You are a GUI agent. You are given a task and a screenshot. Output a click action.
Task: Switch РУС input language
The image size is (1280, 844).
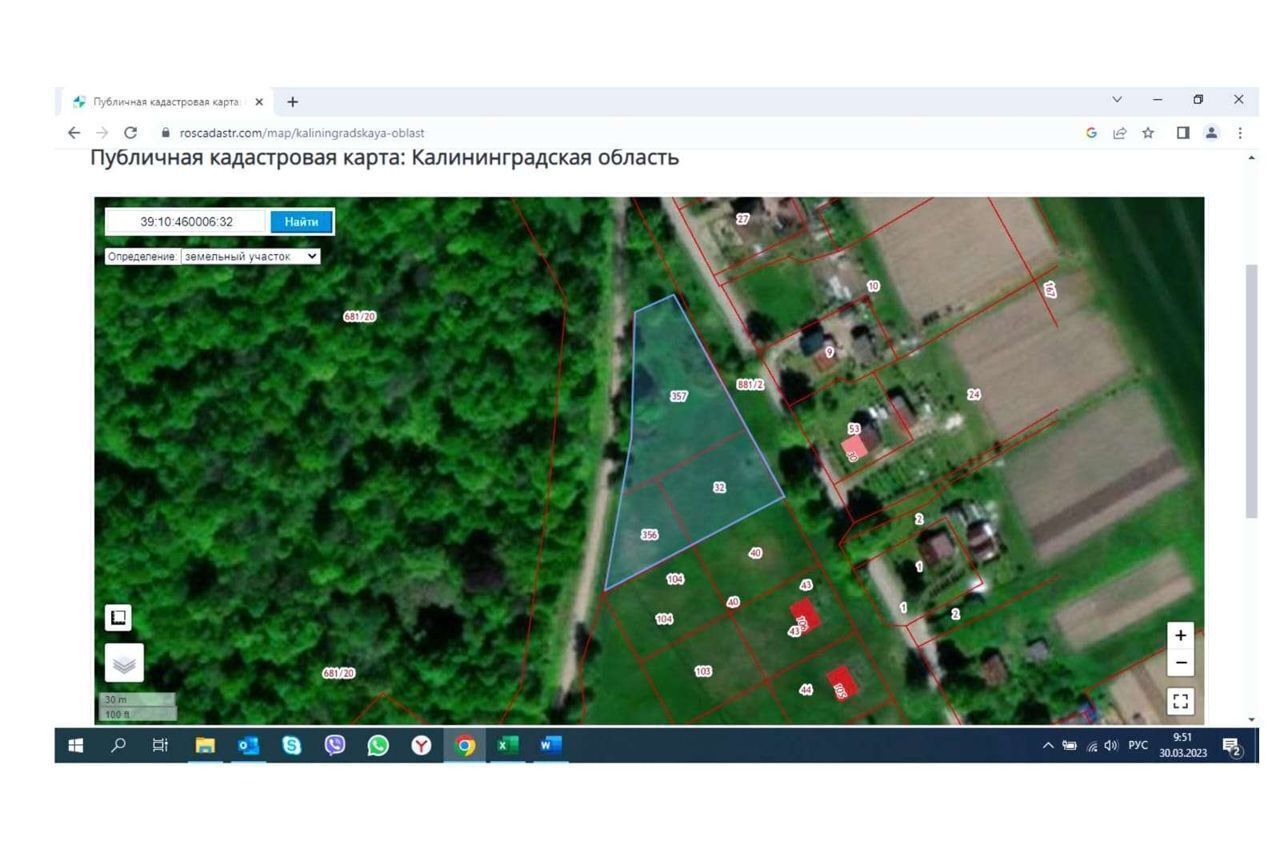pyautogui.click(x=1138, y=745)
